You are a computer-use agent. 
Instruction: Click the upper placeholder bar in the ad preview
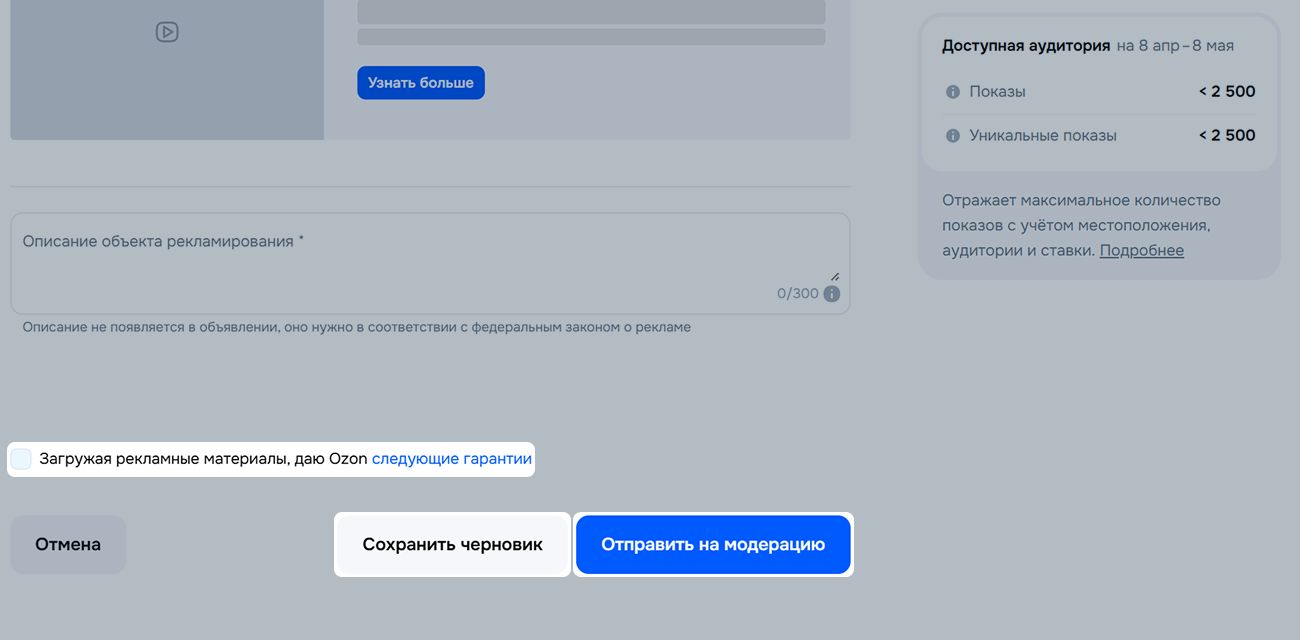[x=591, y=11]
